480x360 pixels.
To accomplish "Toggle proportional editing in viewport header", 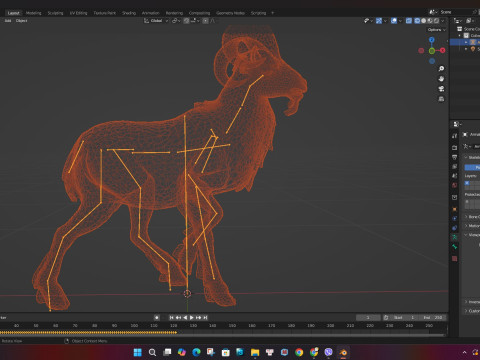I will tap(206, 21).
